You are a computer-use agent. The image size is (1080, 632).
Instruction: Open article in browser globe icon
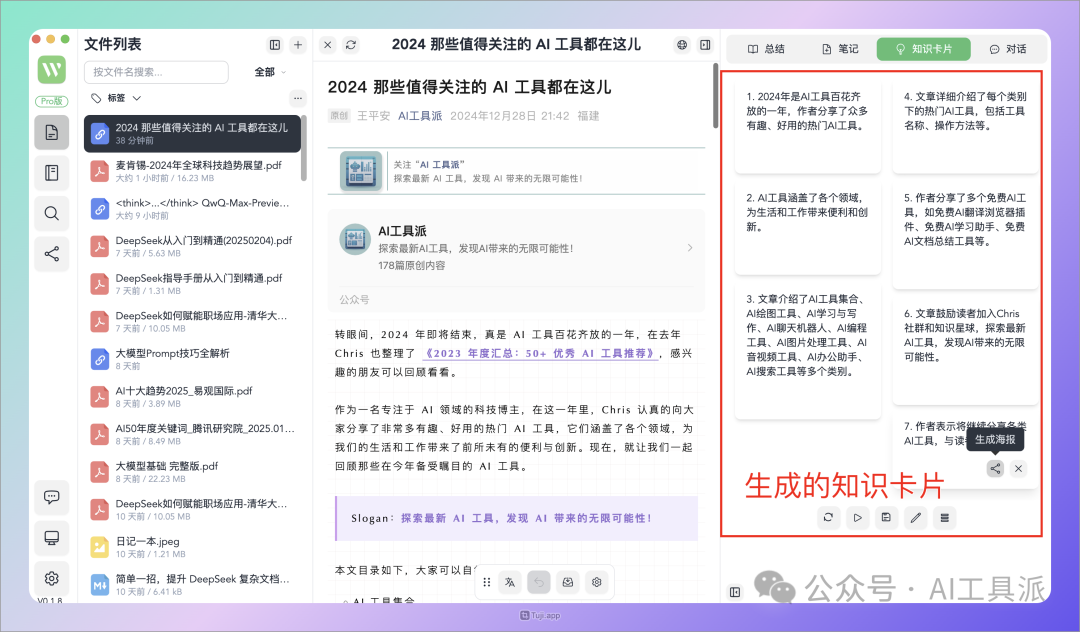[682, 45]
